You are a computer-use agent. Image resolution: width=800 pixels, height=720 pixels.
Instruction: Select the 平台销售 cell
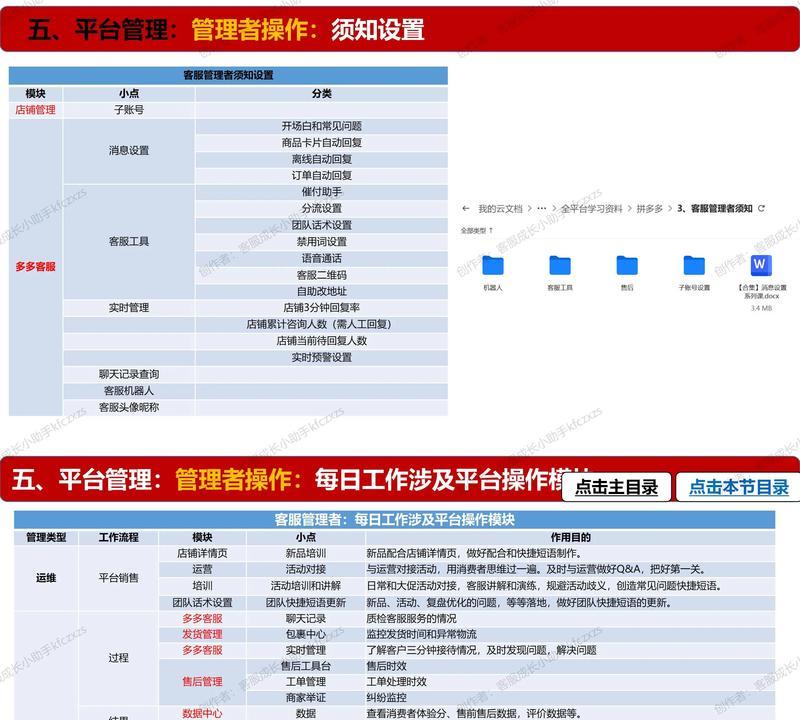pos(118,578)
